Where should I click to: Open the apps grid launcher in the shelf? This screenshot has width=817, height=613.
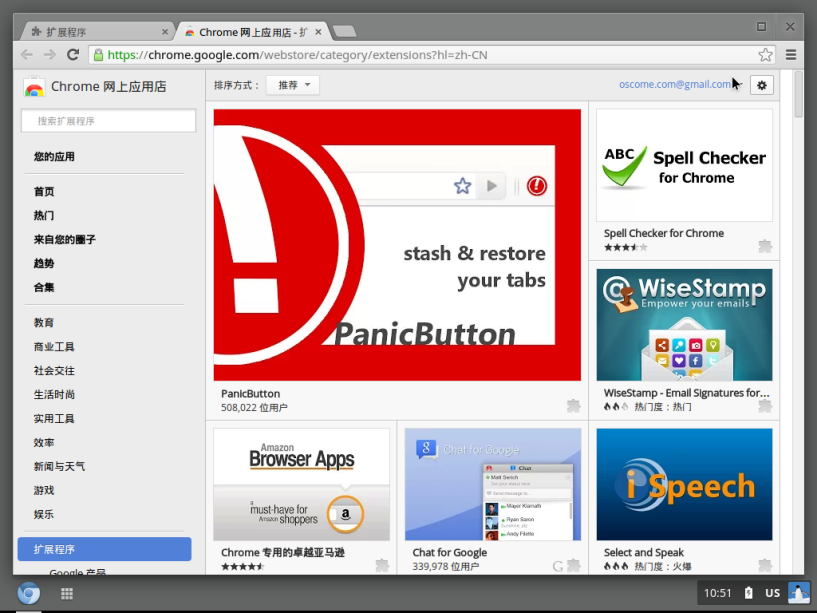click(67, 593)
